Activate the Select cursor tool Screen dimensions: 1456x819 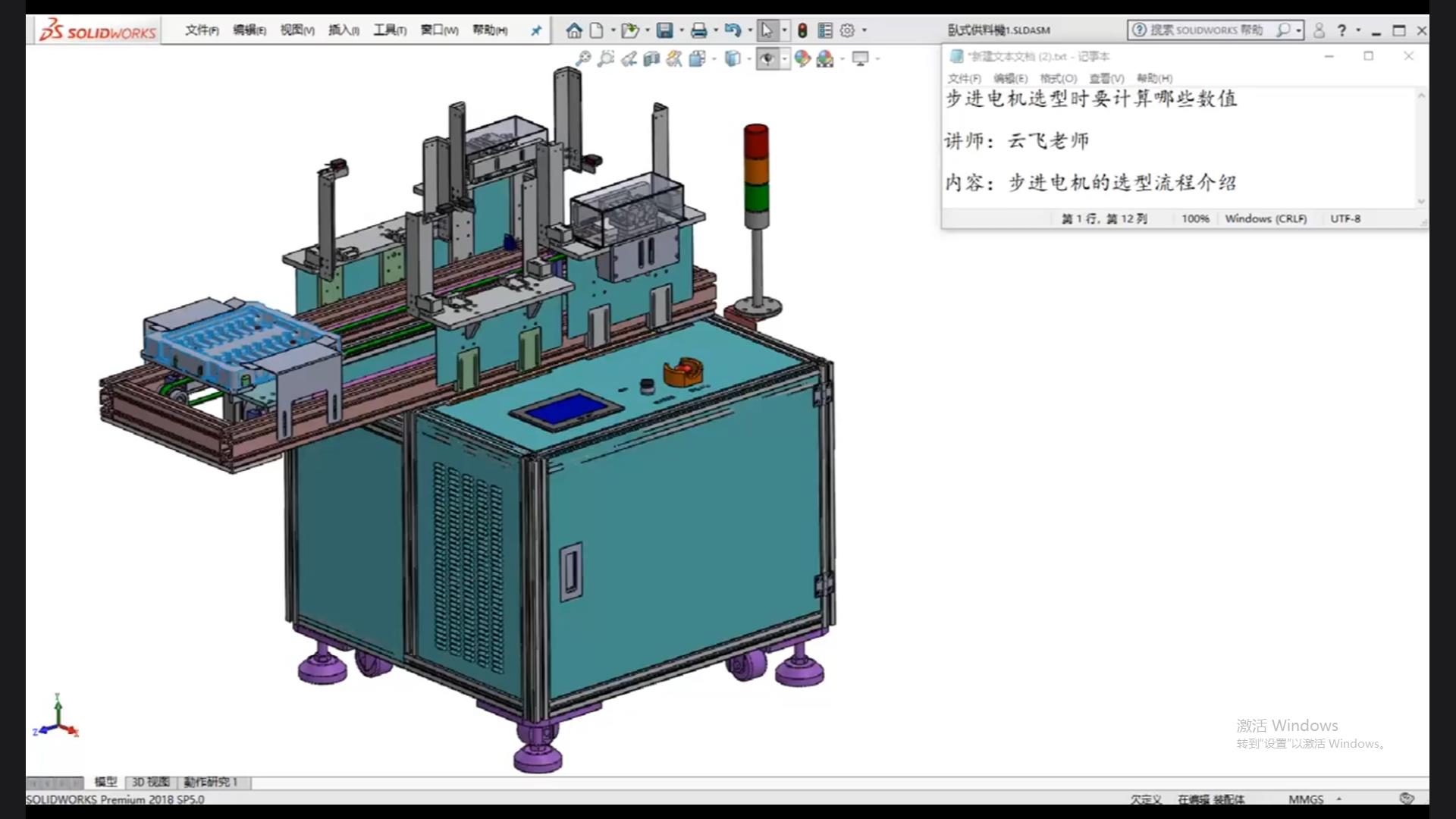767,30
